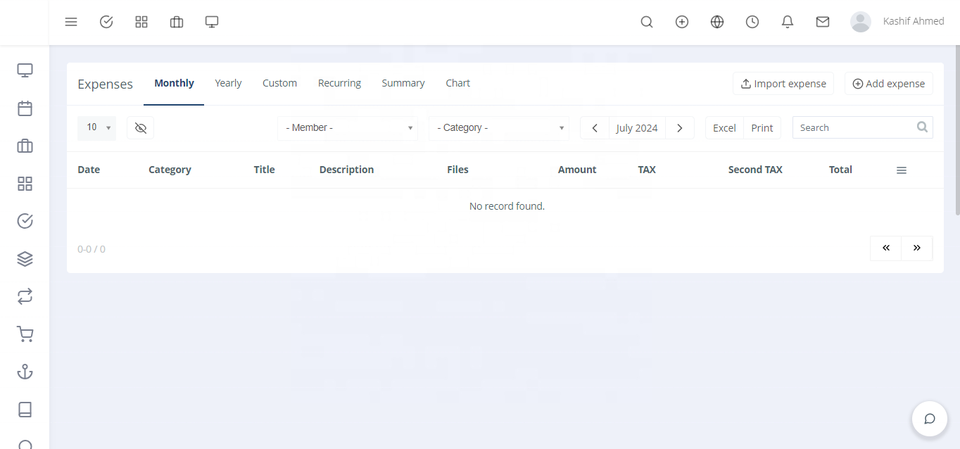This screenshot has width=960, height=449.
Task: Open the Category filter dropdown
Action: click(x=499, y=128)
